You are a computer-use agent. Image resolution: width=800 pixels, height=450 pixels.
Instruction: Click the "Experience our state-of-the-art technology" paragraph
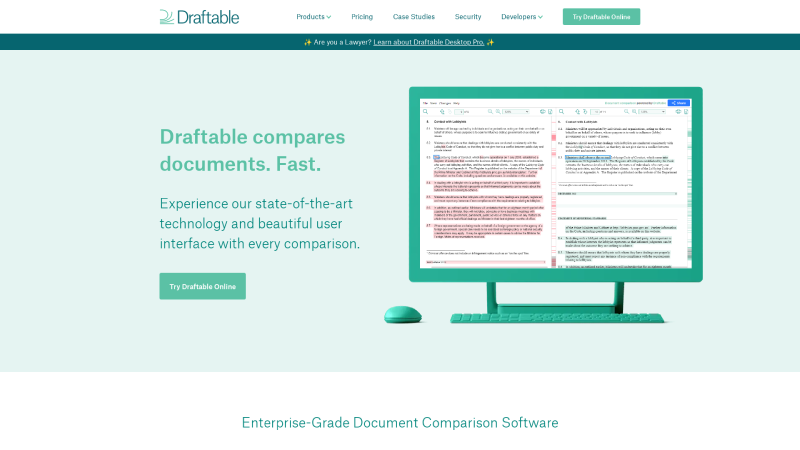260,223
